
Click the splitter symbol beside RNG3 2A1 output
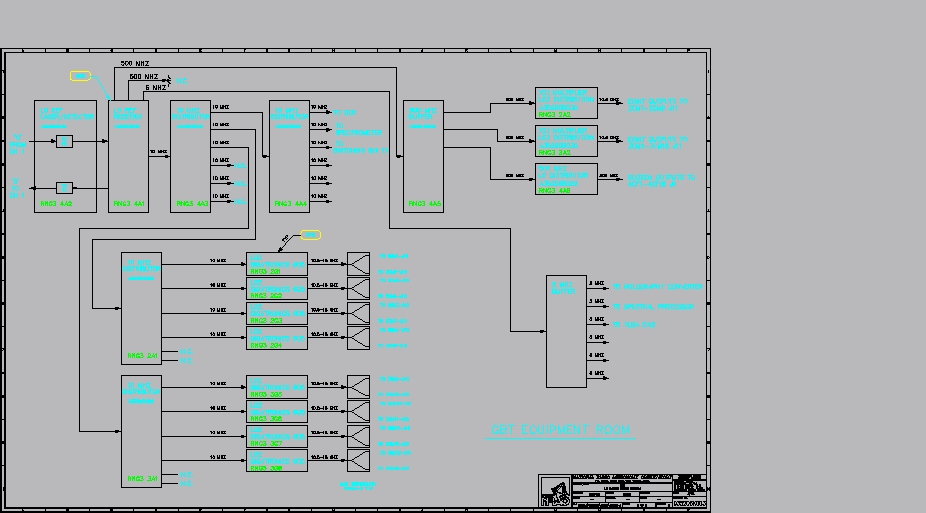358,264
